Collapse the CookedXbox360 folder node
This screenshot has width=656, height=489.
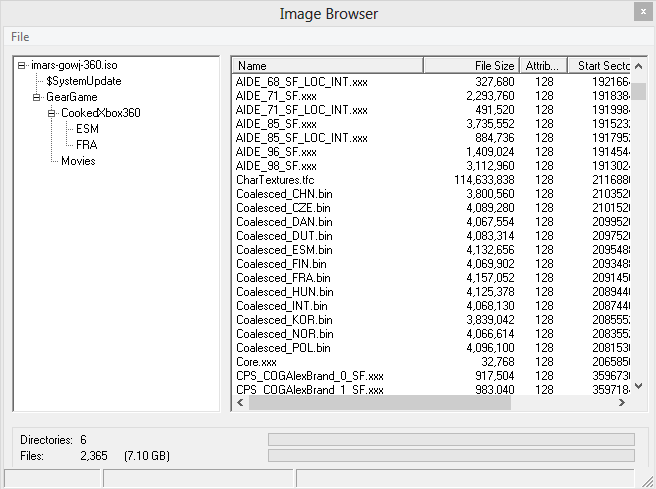(52, 113)
